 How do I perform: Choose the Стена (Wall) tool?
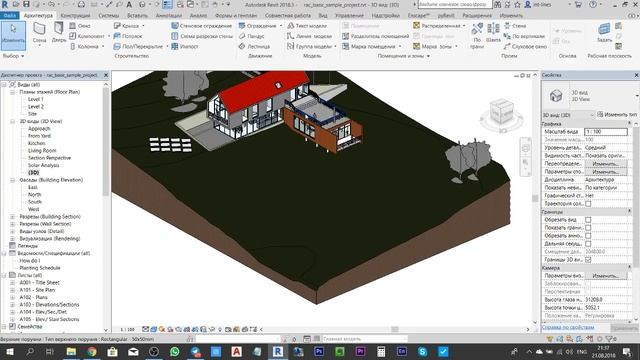pos(39,33)
